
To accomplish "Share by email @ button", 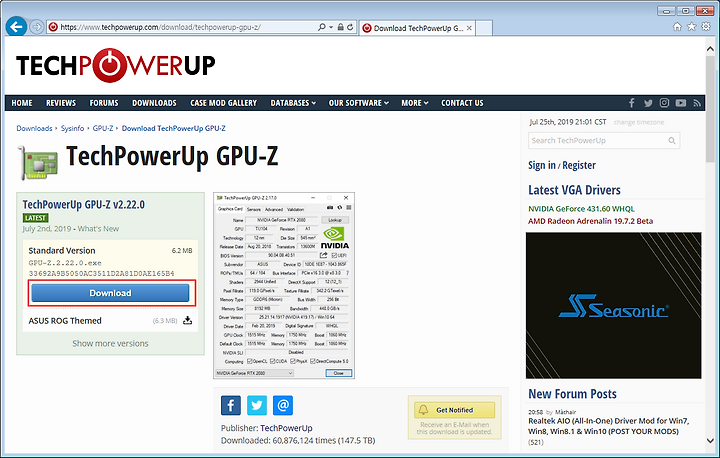I will (x=283, y=405).
